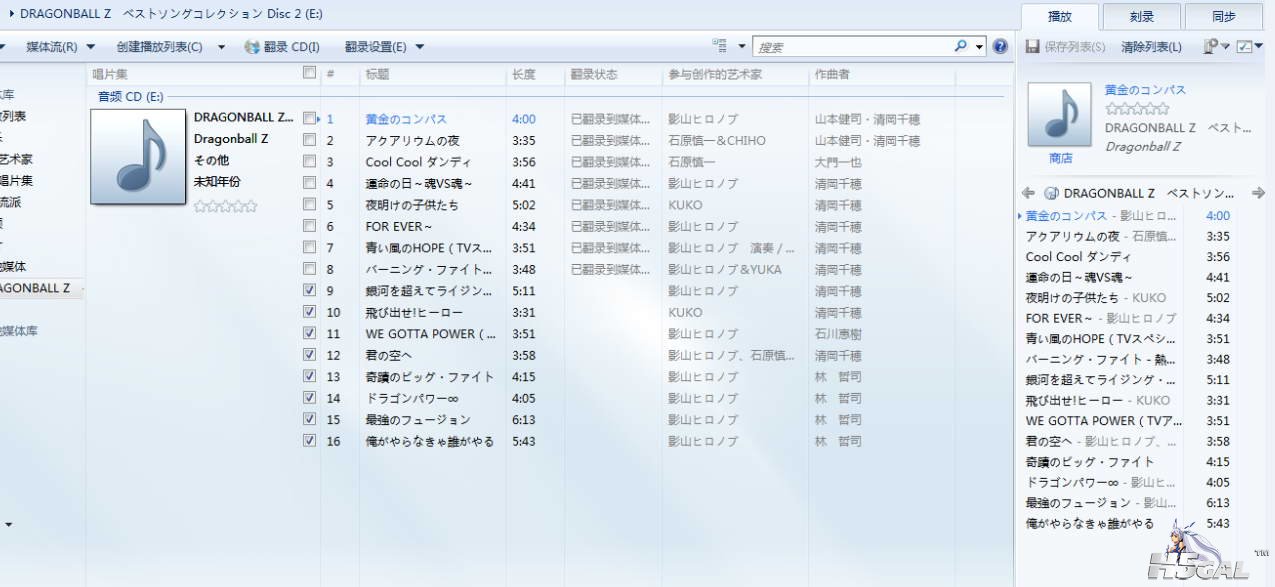Viewport: 1275px width, 587px height.
Task: Click the small down arrow at bottom left
Action: pos(9,524)
